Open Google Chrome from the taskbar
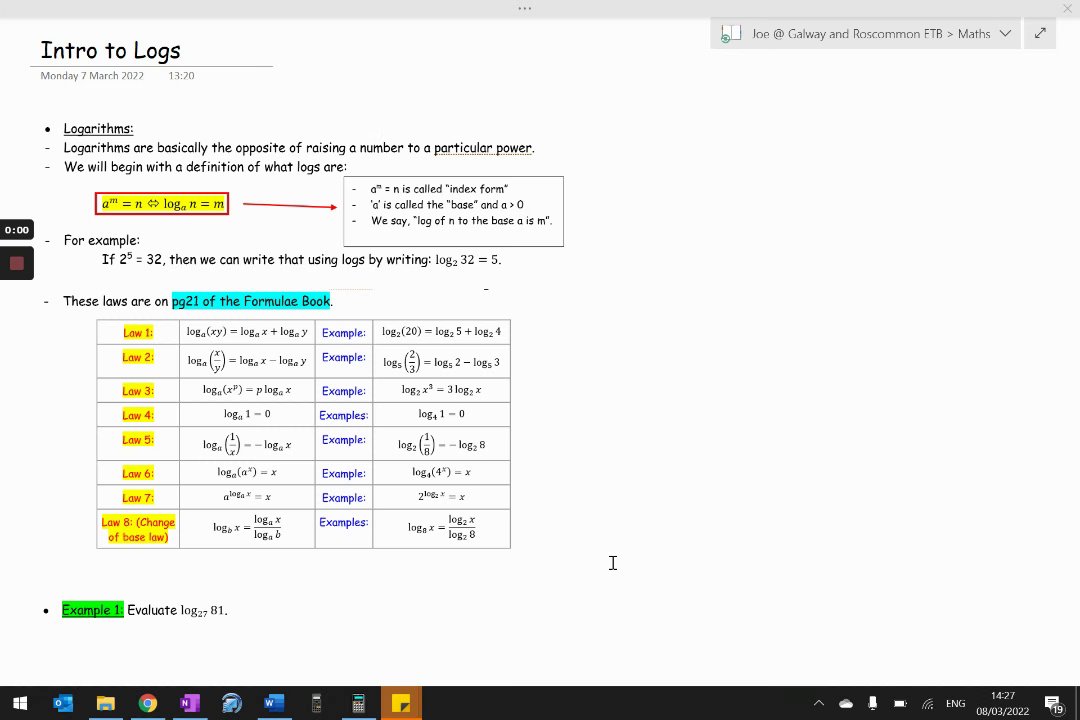The height and width of the screenshot is (720, 1080). tap(147, 703)
